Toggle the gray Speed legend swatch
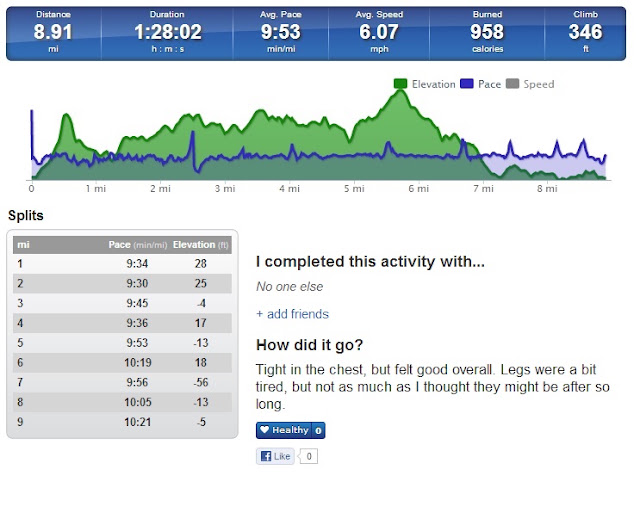The width and height of the screenshot is (640, 519). point(512,84)
